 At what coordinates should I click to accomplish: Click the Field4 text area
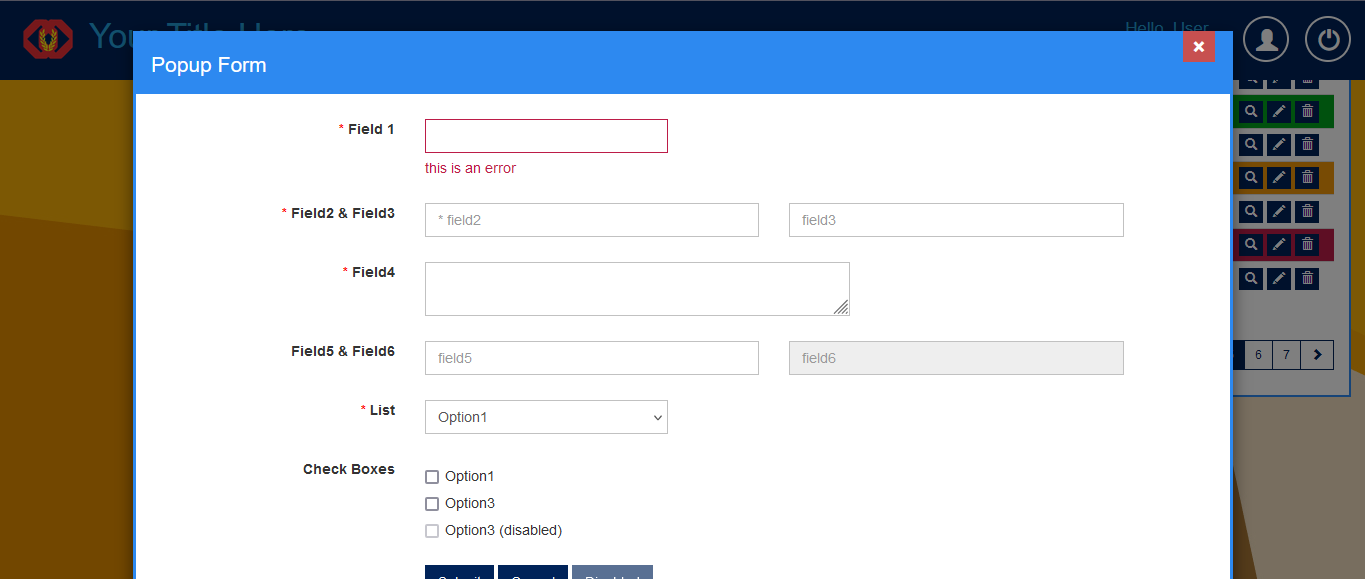(x=637, y=289)
